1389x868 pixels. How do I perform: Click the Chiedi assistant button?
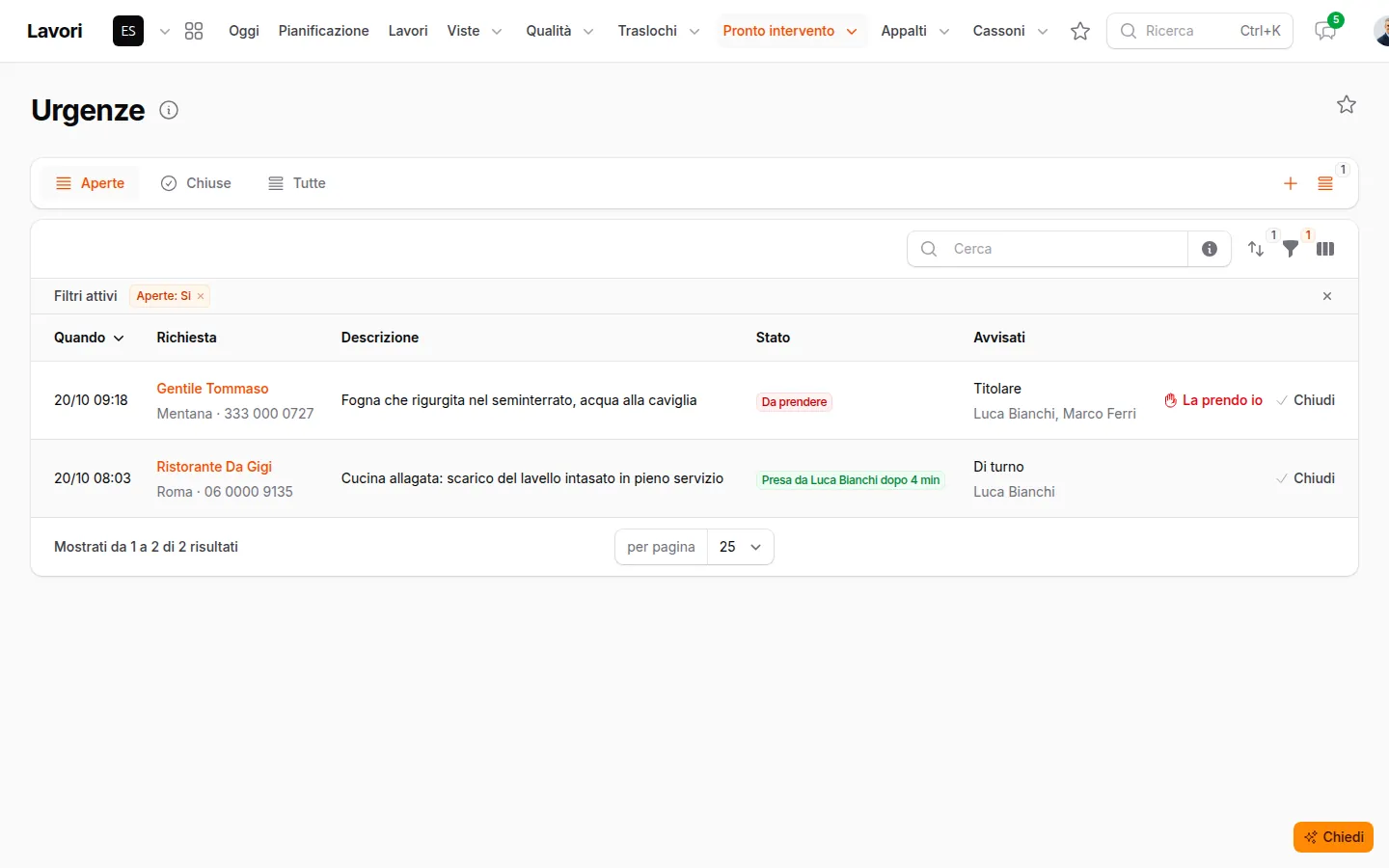click(1333, 837)
